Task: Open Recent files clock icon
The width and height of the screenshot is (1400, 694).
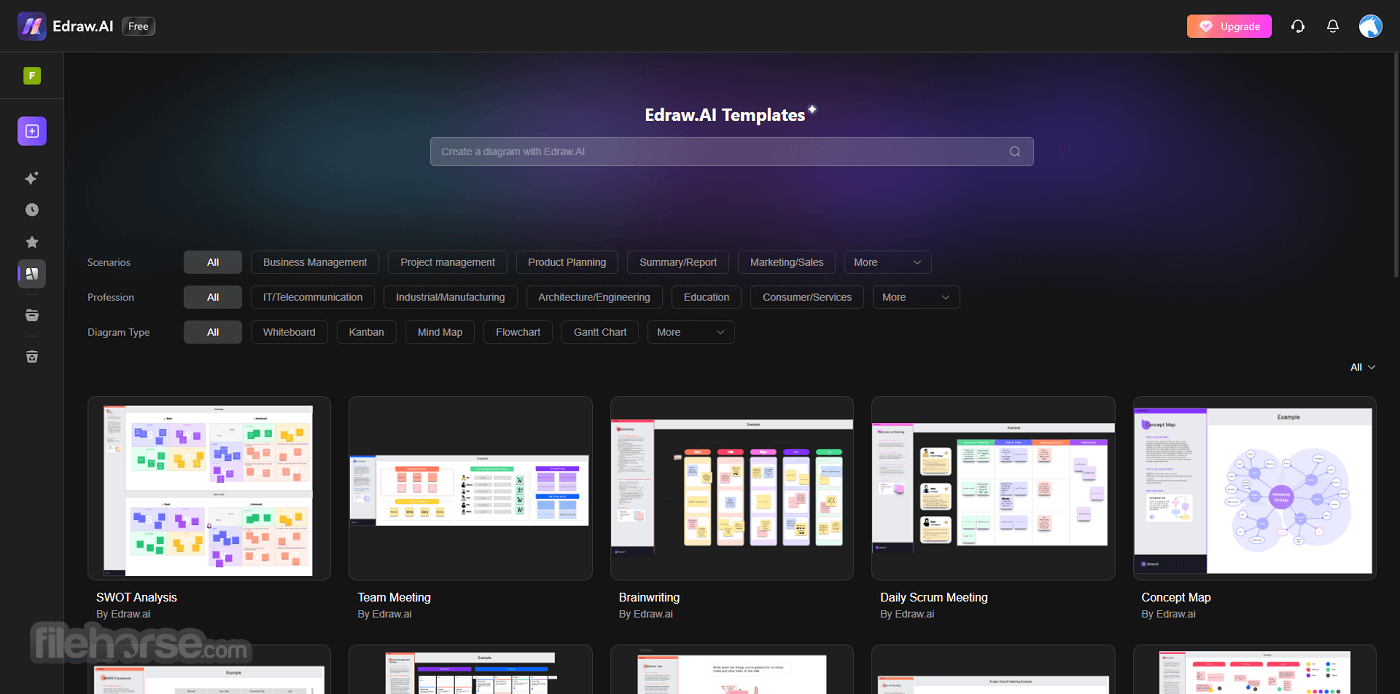Action: (32, 210)
